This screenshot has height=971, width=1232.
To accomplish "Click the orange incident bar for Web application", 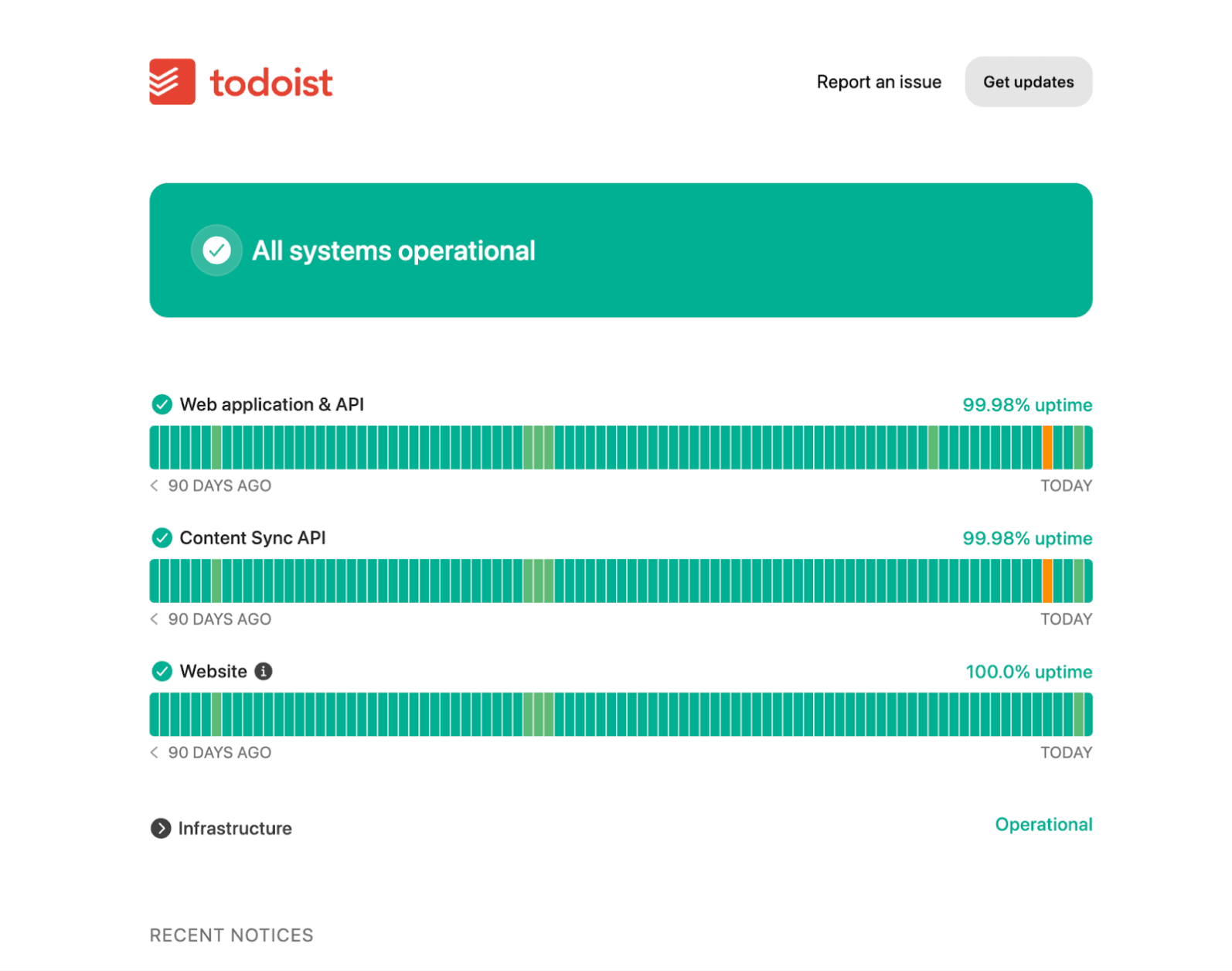I will 1048,447.
